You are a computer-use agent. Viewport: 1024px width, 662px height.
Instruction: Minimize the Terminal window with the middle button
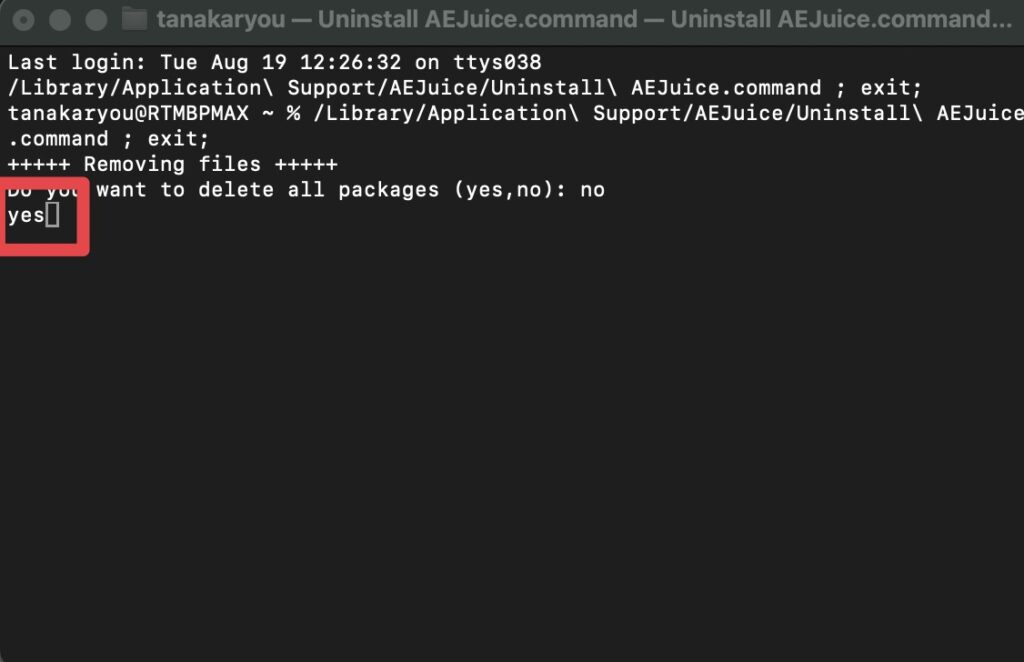60,20
